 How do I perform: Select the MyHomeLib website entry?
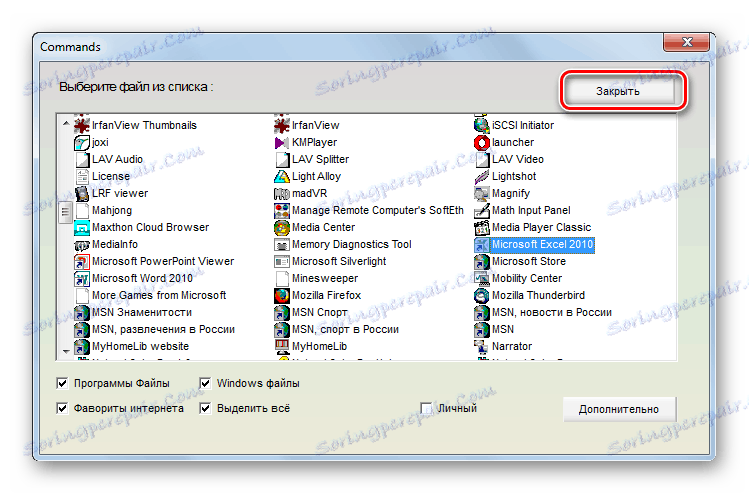tap(140, 346)
